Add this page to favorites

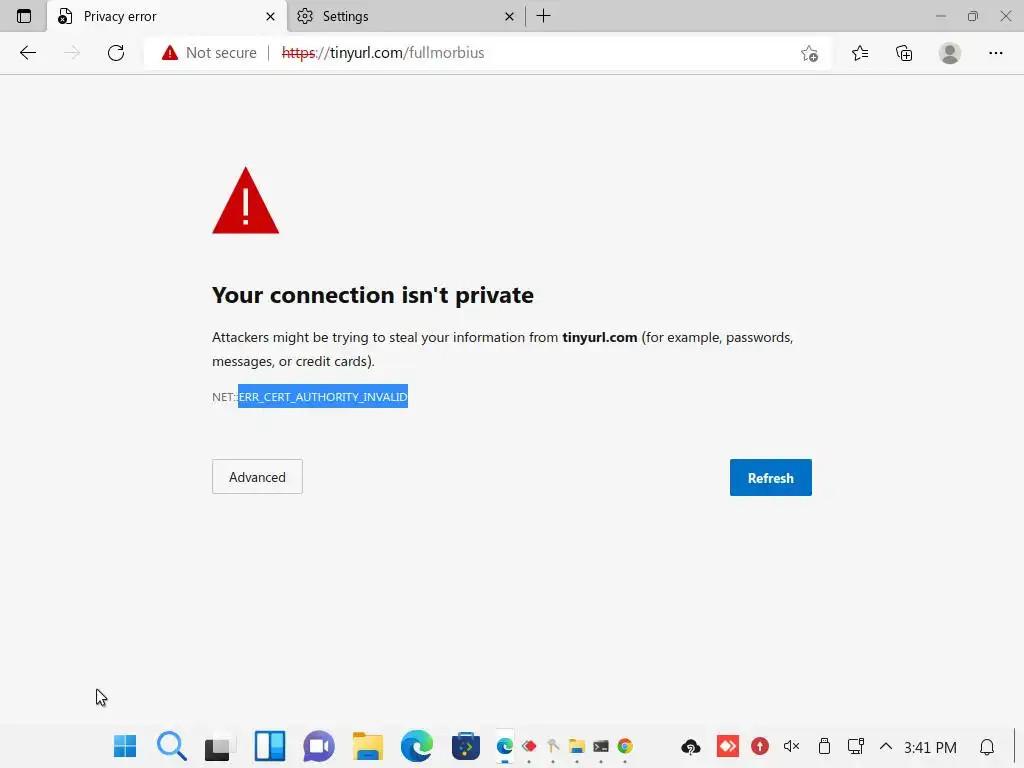(x=809, y=54)
